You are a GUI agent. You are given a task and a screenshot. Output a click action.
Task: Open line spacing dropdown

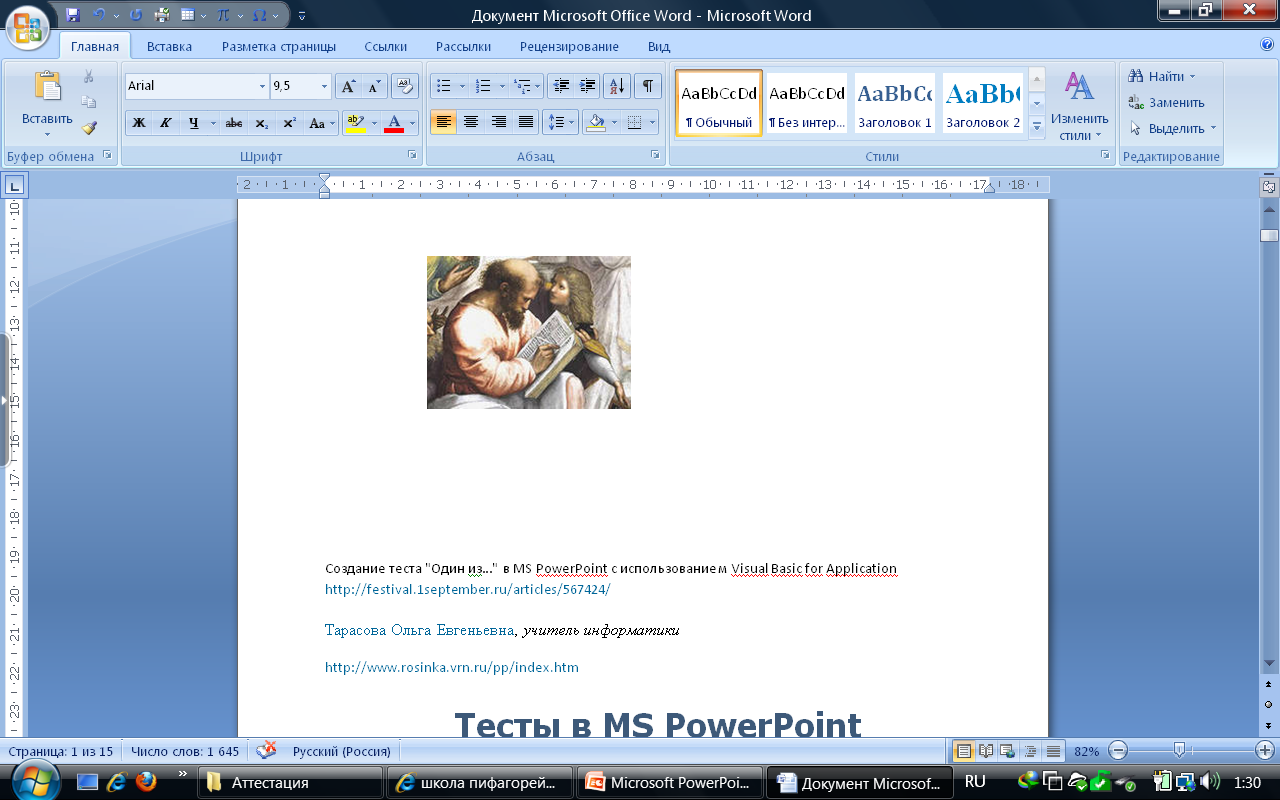click(560, 123)
